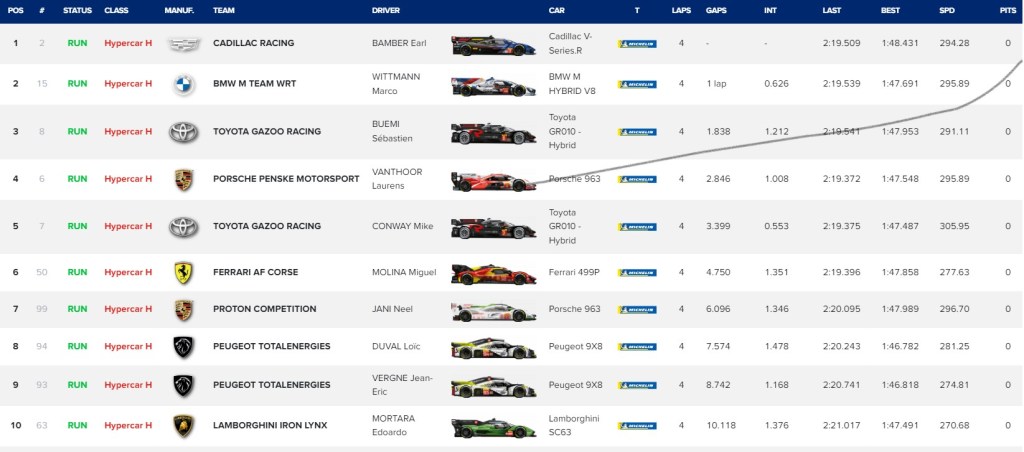Open FERRARI AF CORSE team name
Image resolution: width=1024 pixels, height=452 pixels.
pyautogui.click(x=255, y=272)
